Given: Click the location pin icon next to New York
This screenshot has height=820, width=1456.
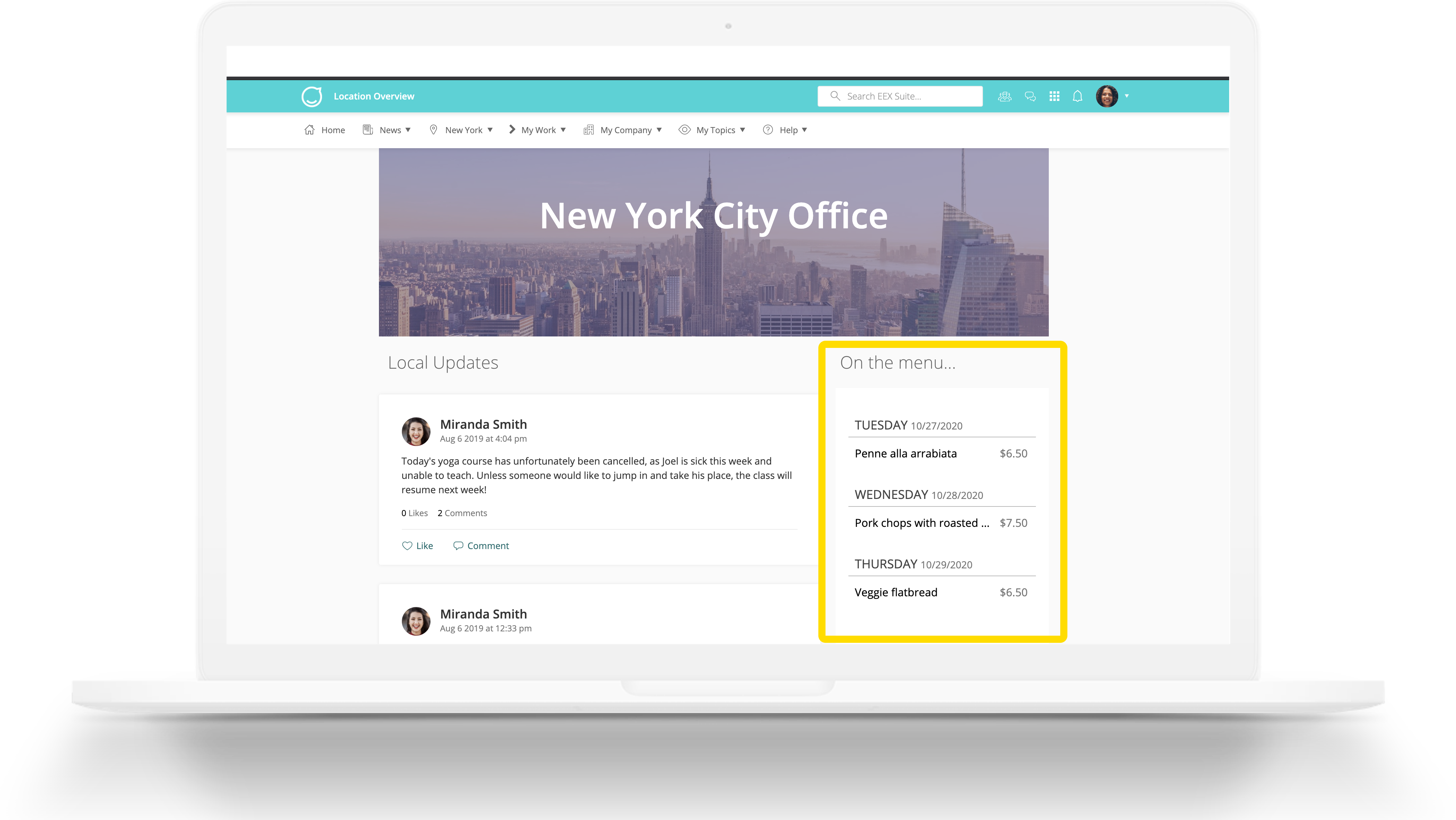Looking at the screenshot, I should [x=434, y=130].
